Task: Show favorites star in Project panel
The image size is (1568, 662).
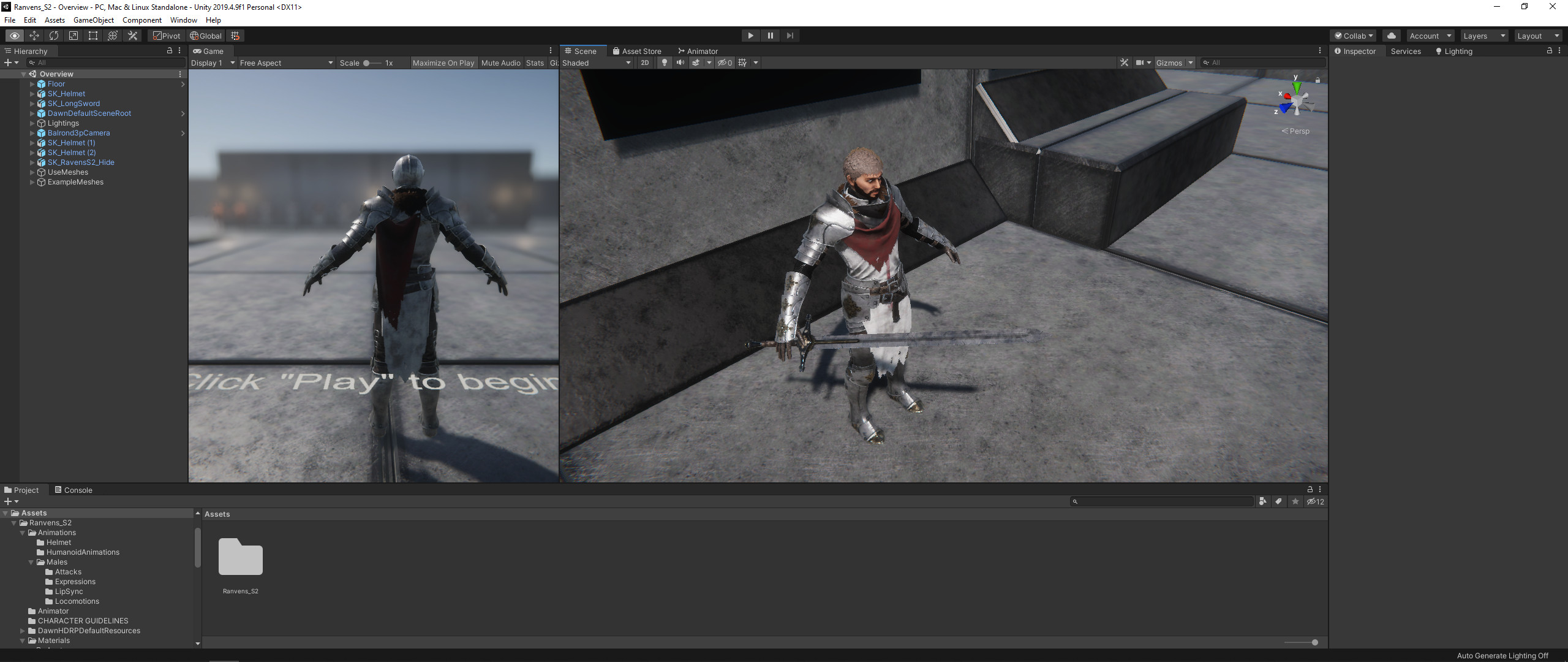Action: [x=1295, y=501]
